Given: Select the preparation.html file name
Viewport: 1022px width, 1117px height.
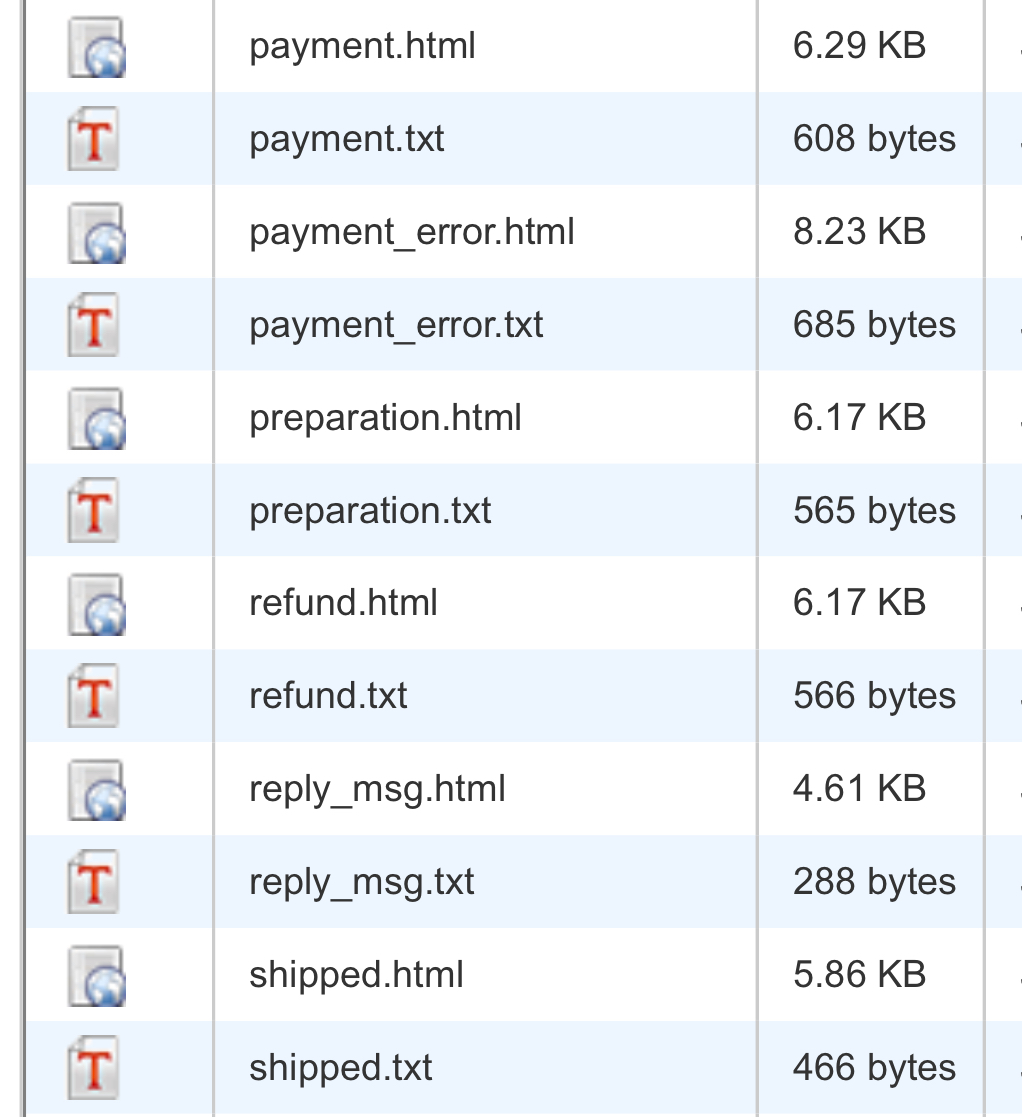Looking at the screenshot, I should 385,418.
